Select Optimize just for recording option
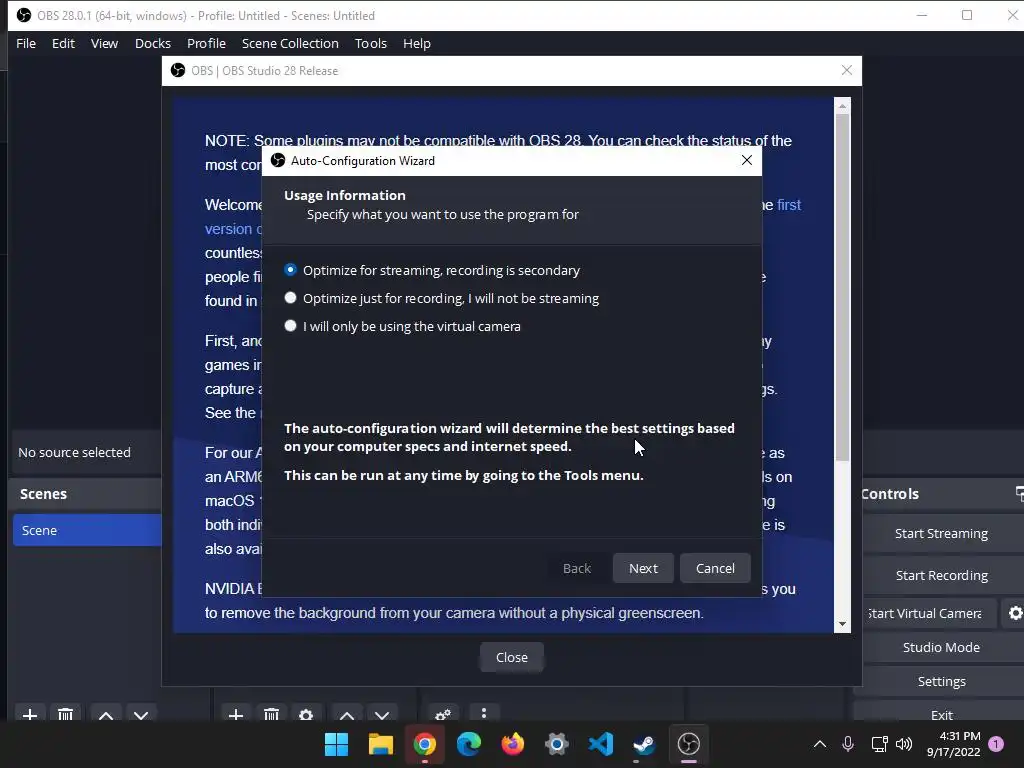Image resolution: width=1024 pixels, height=768 pixels. point(441,298)
